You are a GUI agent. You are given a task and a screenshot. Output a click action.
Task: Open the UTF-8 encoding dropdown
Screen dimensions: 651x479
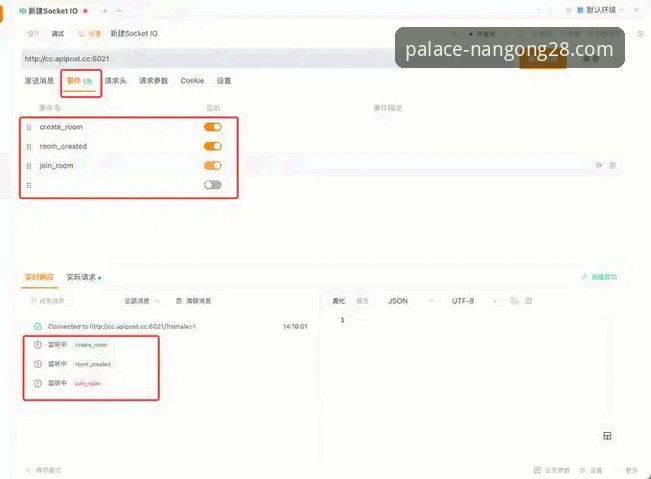tap(474, 301)
